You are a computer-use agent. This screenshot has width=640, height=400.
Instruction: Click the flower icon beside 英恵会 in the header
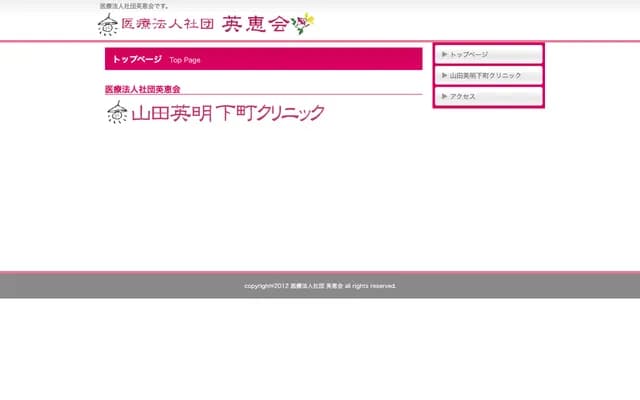click(x=302, y=23)
